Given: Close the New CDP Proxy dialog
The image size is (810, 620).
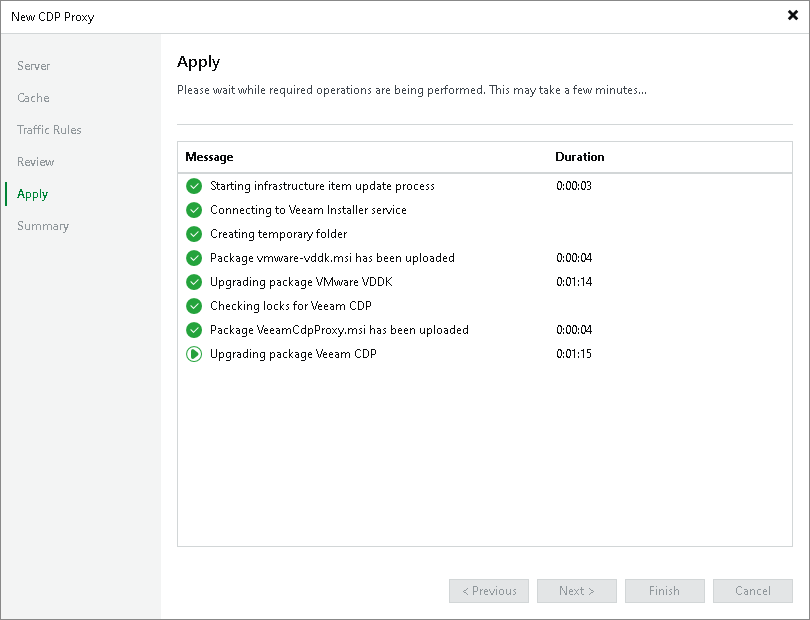Looking at the screenshot, I should point(792,16).
